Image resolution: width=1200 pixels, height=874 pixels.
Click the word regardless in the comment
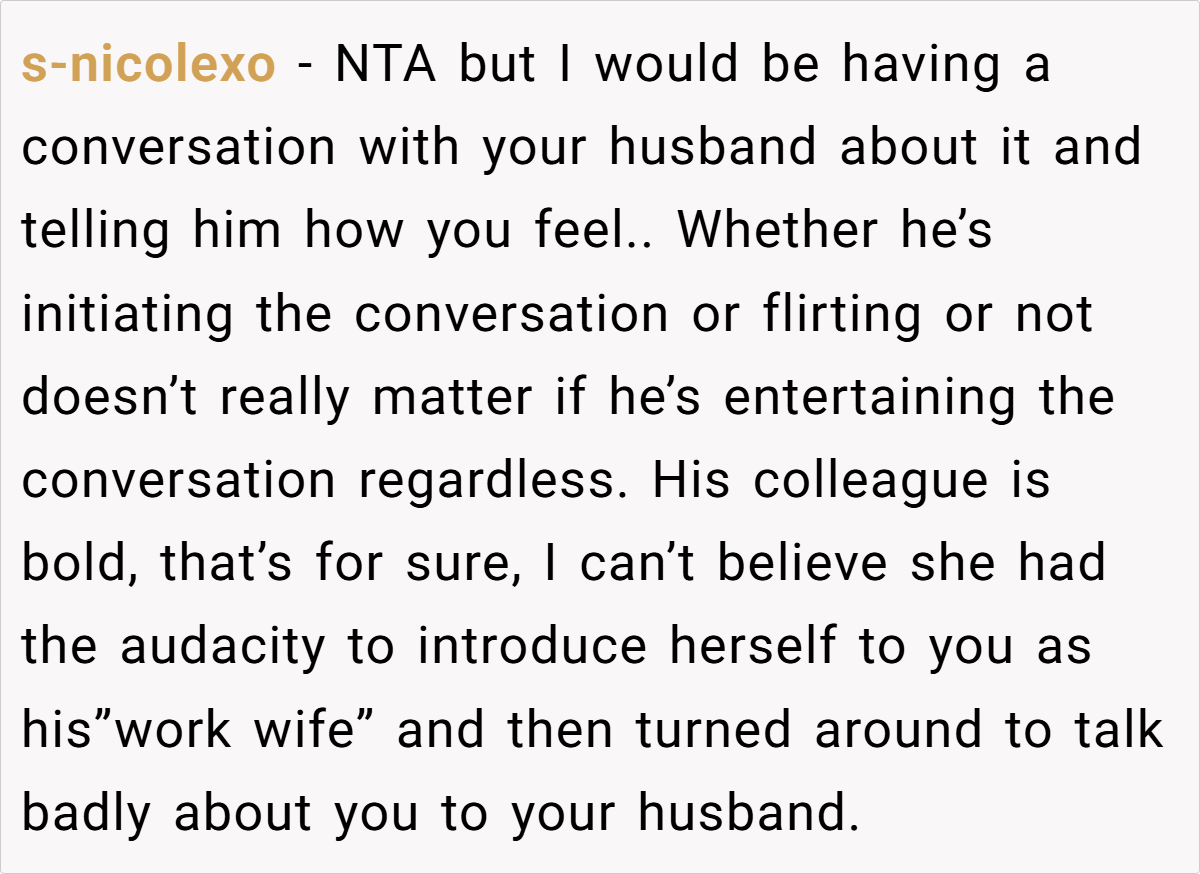[x=484, y=481]
